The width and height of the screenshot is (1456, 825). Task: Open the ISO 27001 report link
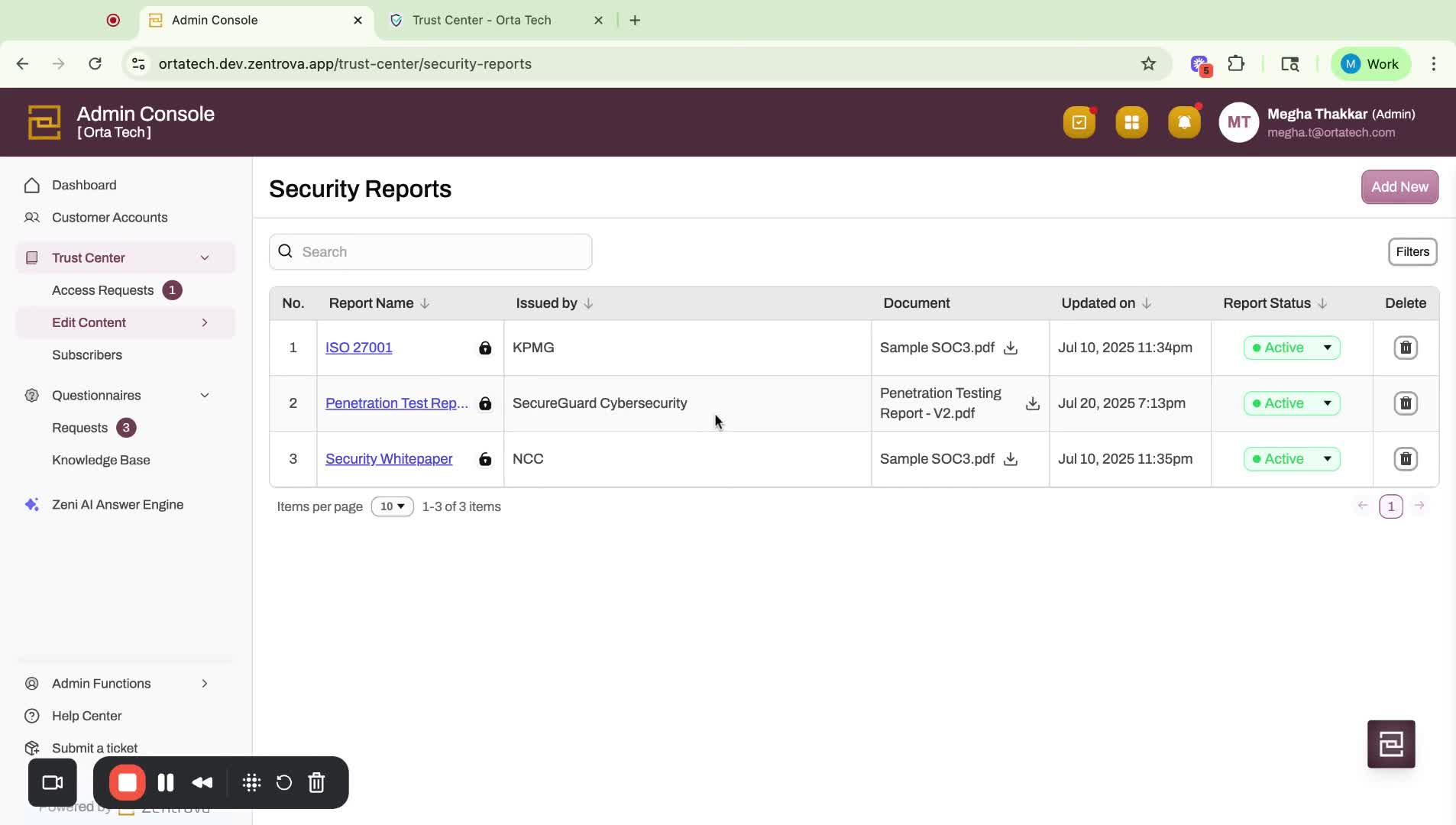click(358, 348)
